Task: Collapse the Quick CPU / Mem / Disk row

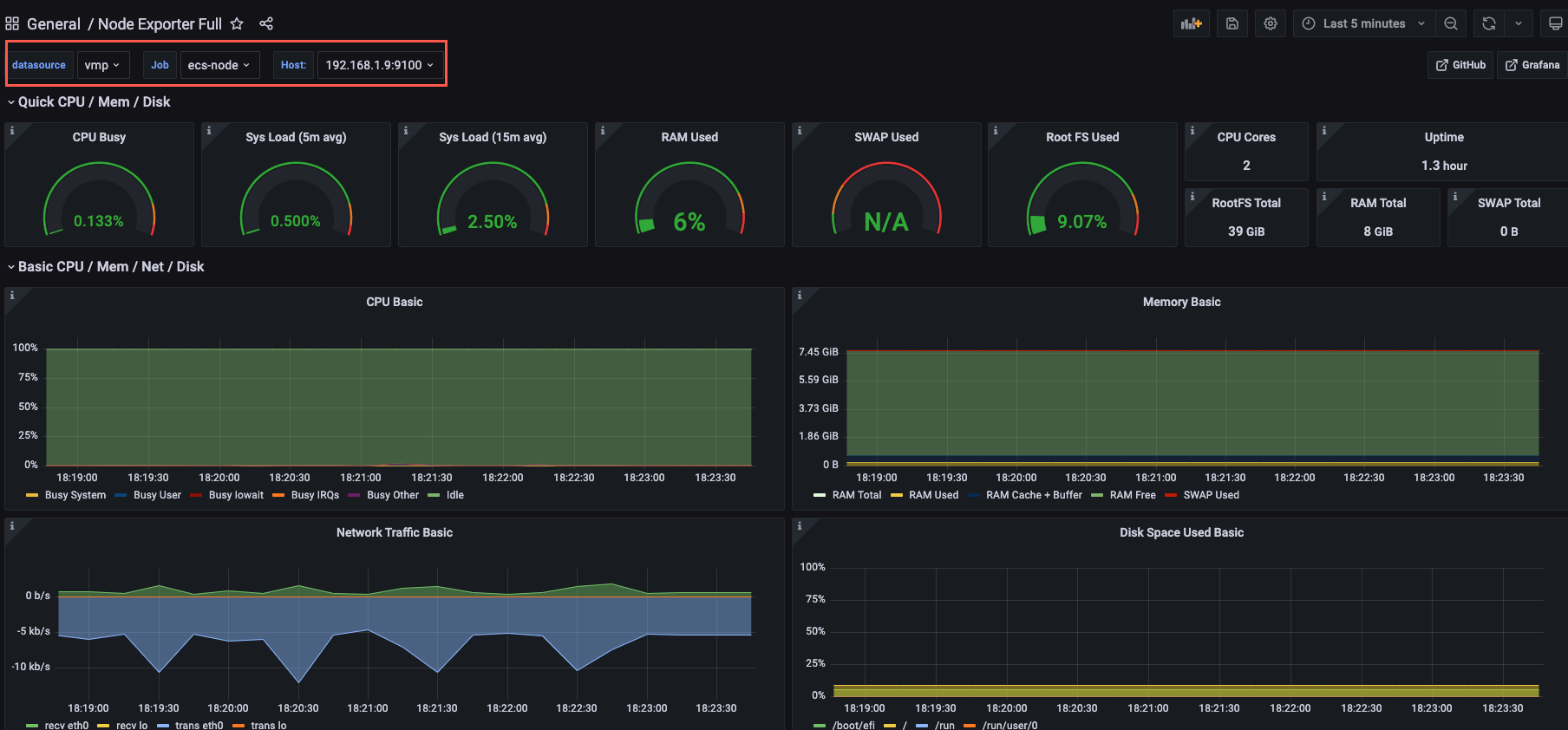Action: click(x=94, y=101)
